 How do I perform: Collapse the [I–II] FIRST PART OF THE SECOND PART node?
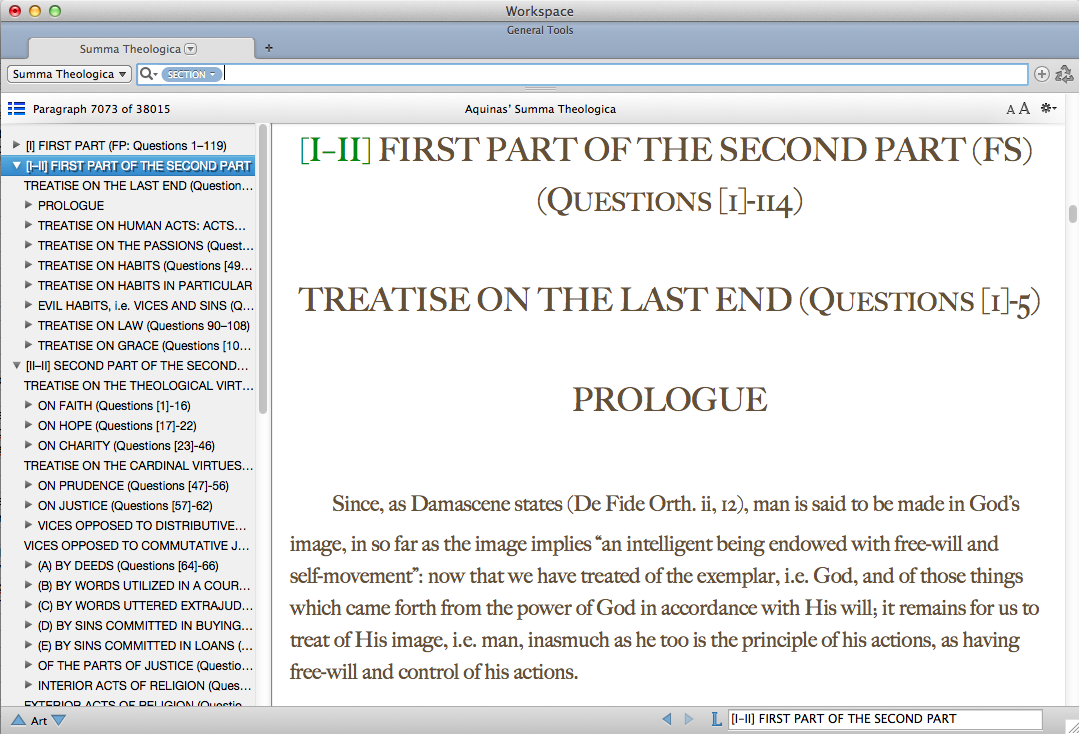point(17,165)
